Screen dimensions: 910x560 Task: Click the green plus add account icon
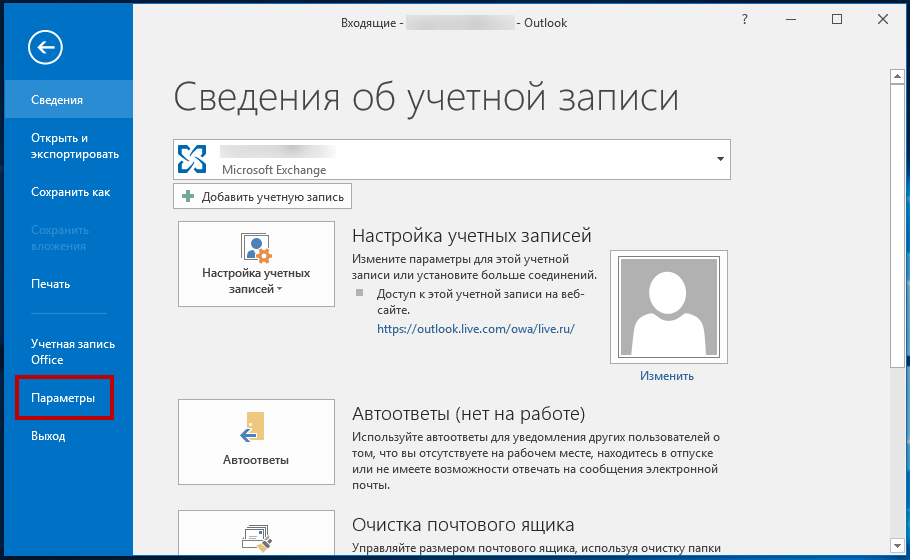coord(188,196)
